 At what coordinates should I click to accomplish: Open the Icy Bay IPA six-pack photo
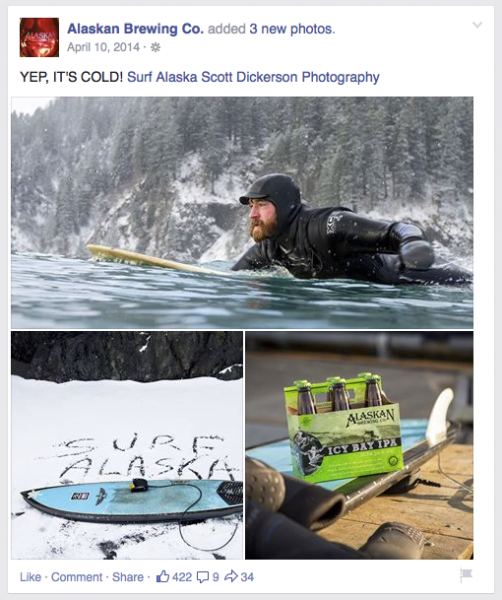pyautogui.click(x=359, y=445)
